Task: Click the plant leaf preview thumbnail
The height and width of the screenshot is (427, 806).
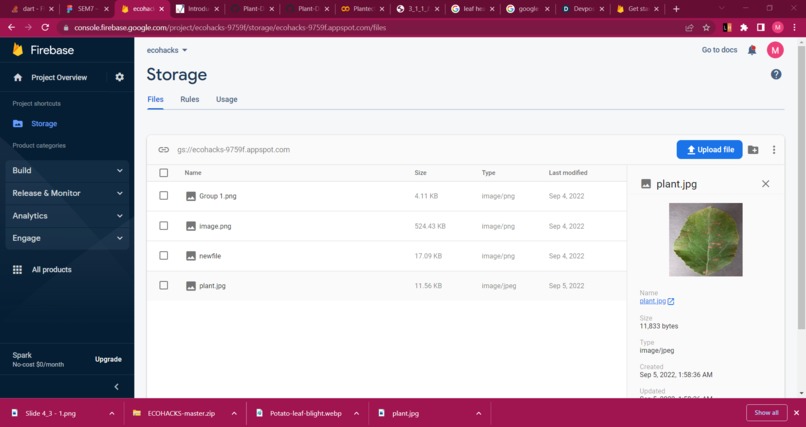Action: pos(705,239)
